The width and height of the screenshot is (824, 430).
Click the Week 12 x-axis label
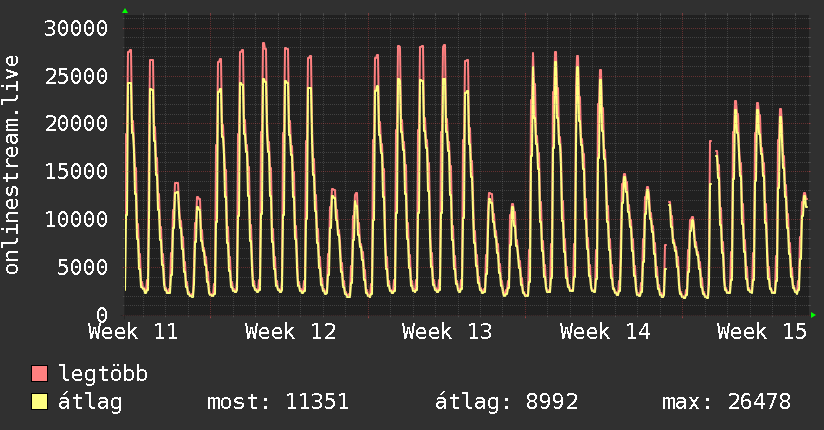[290, 332]
